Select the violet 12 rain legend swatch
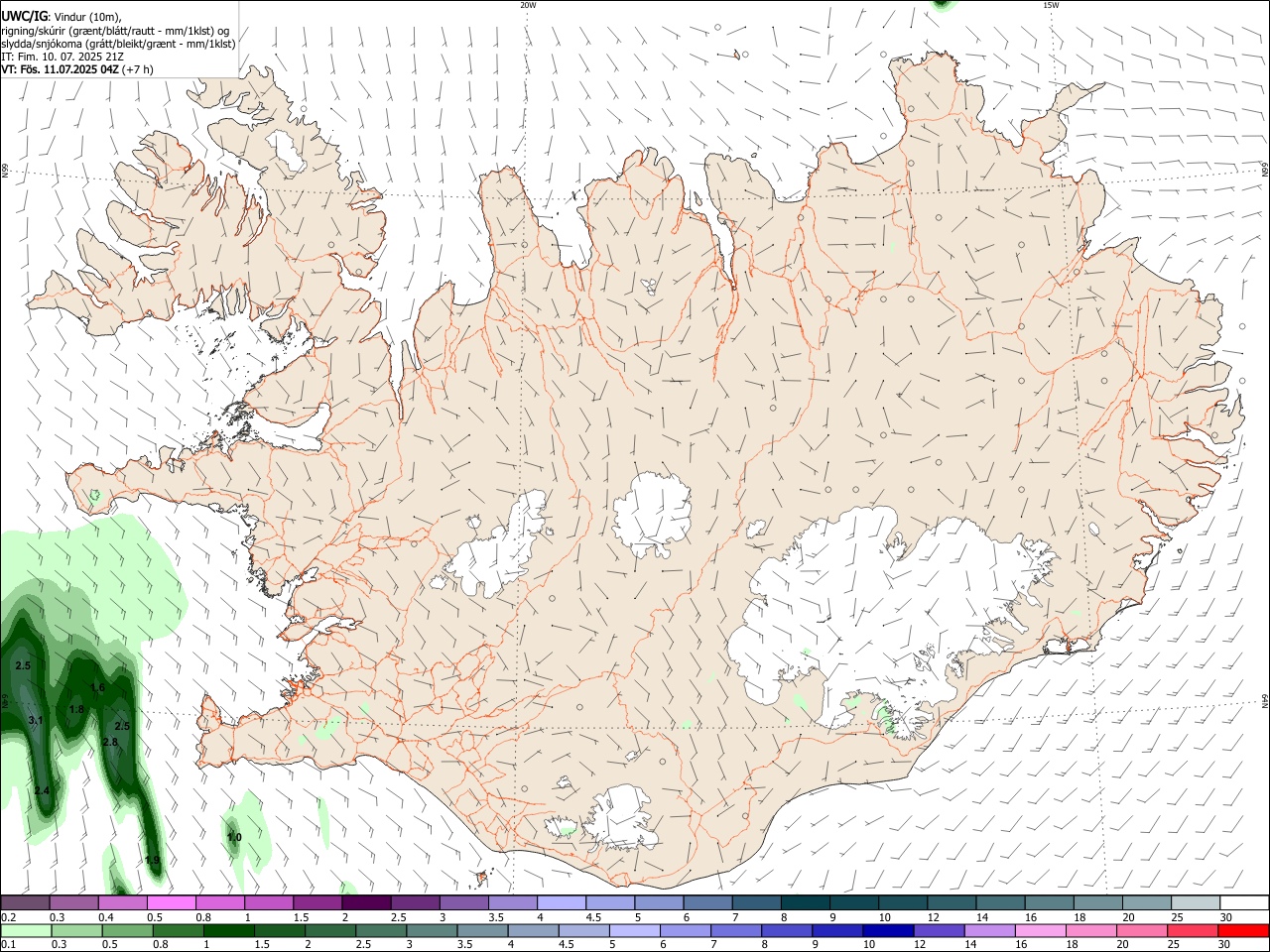This screenshot has height=952, width=1270. pos(938,931)
